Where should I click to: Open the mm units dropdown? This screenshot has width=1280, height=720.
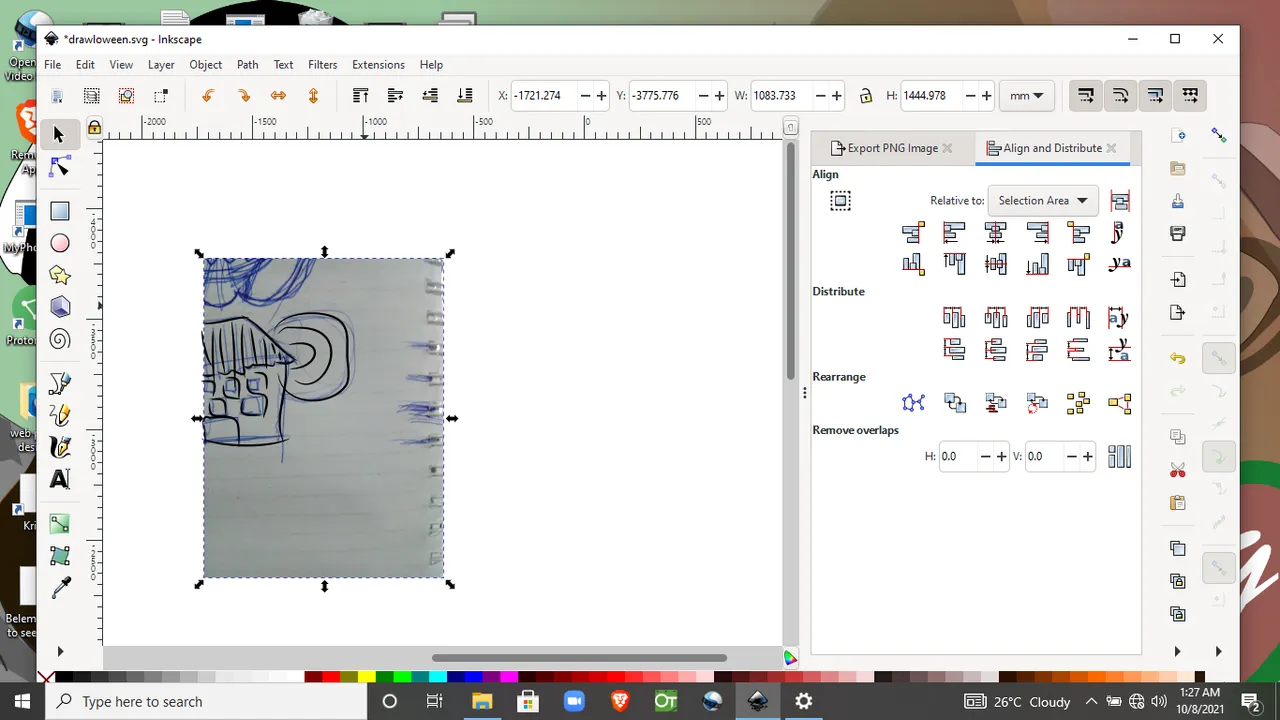point(1026,96)
